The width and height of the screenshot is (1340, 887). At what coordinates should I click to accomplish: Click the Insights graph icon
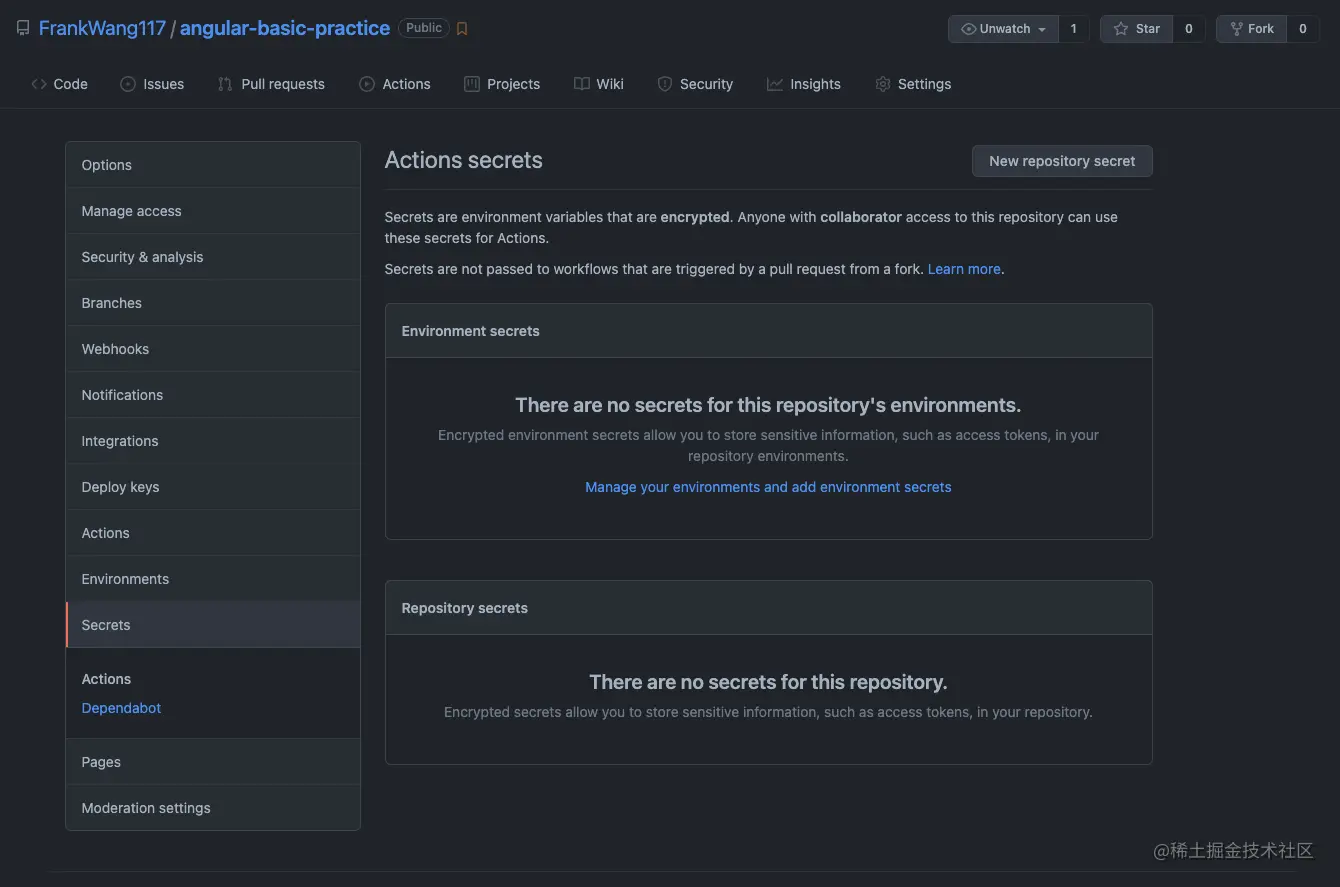coord(775,84)
